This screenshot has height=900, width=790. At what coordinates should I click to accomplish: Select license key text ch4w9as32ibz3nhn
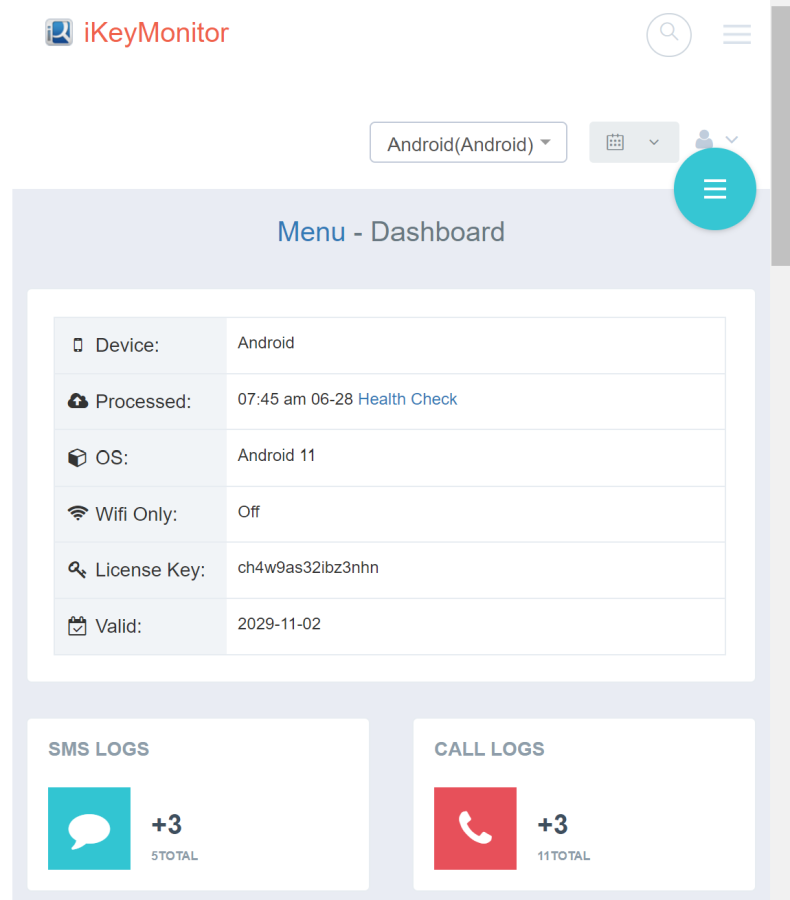[x=308, y=568]
